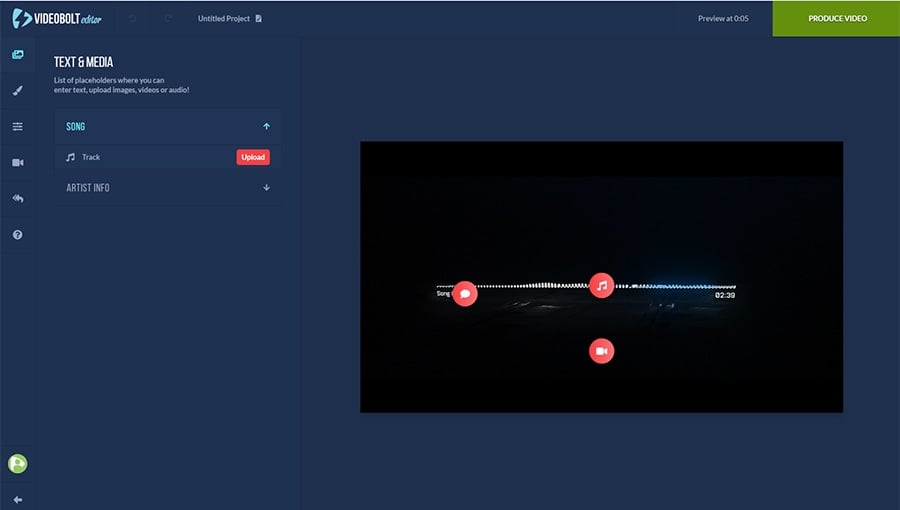
Task: Expand the Artist Info section
Action: [266, 188]
